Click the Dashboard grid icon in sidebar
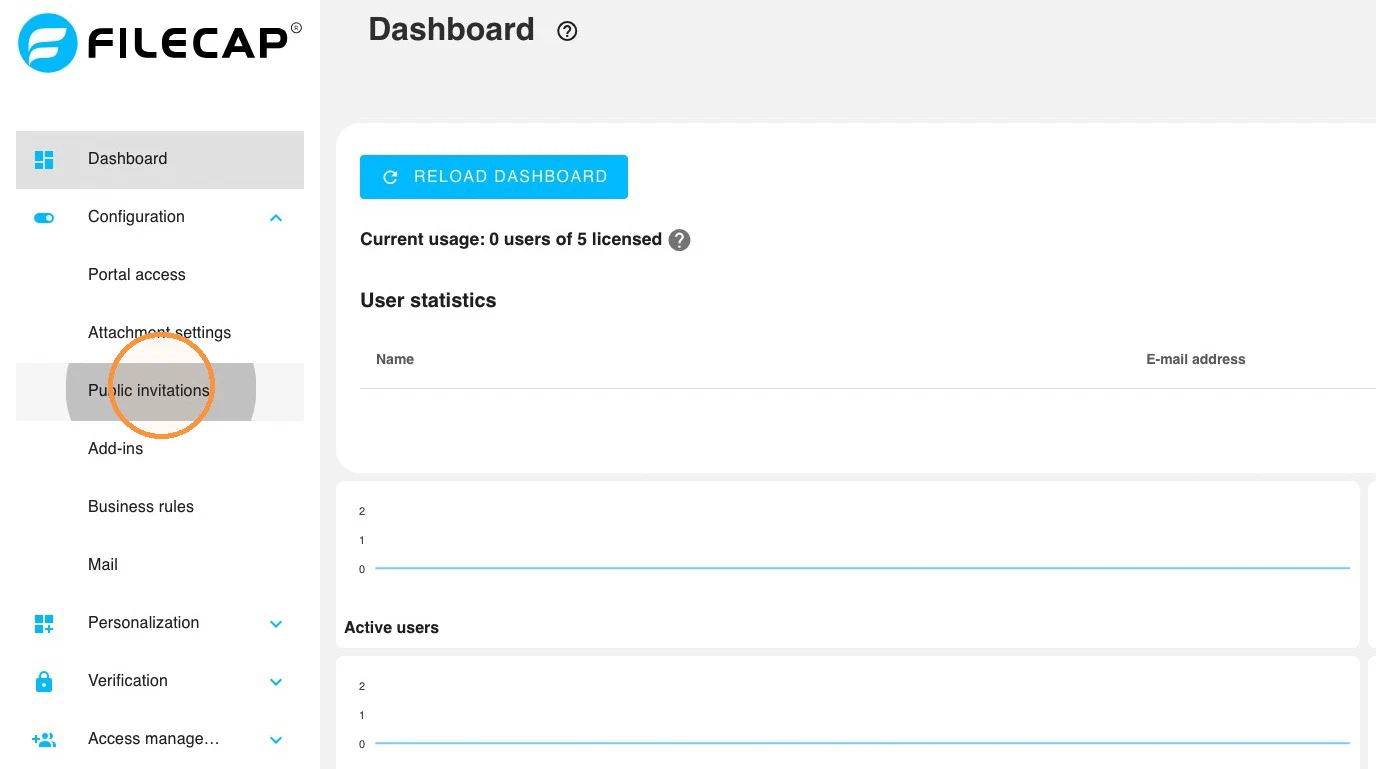1376x769 pixels. tap(44, 159)
